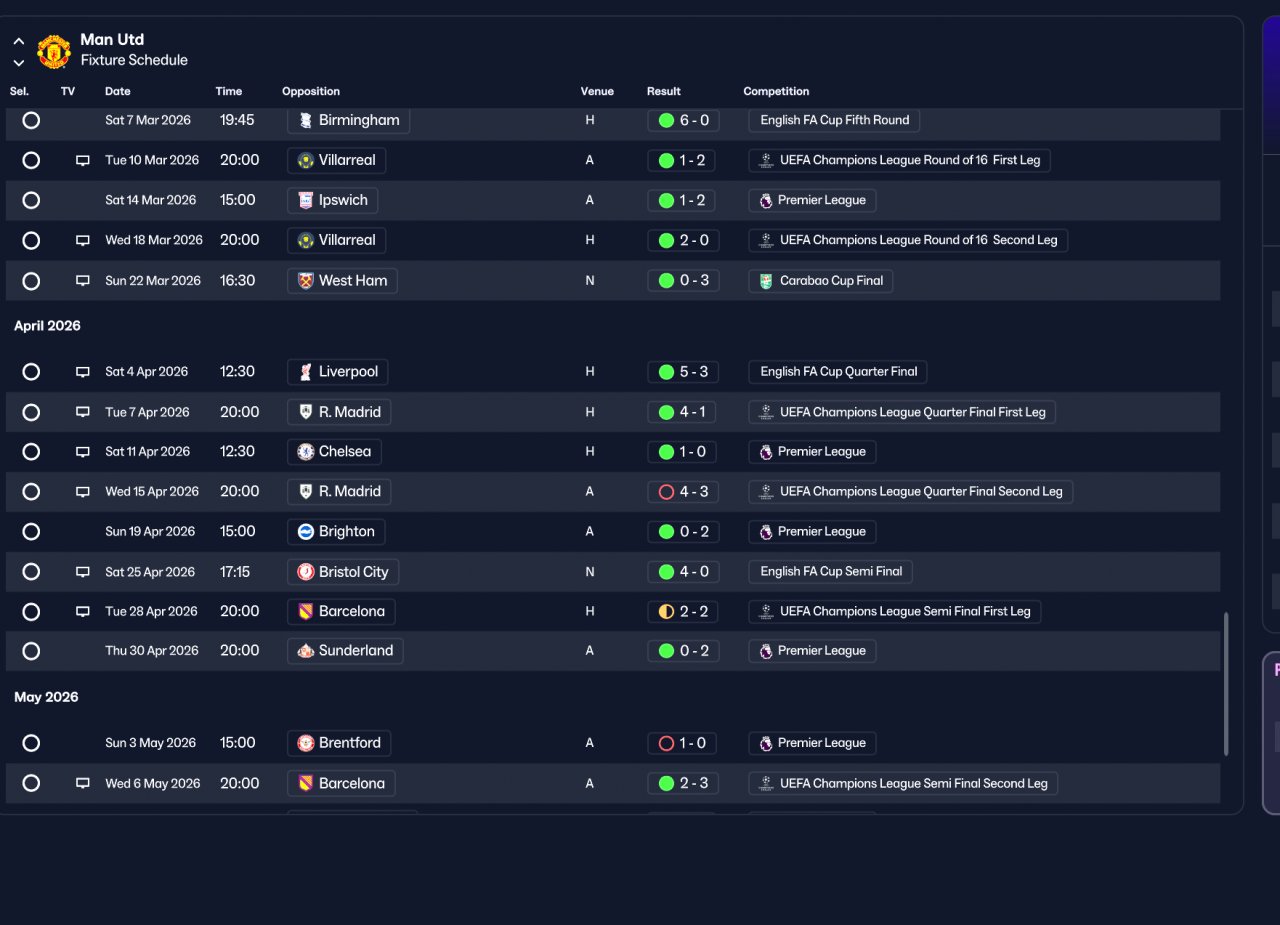
Task: Sort fixtures by the Date column header
Action: pyautogui.click(x=118, y=91)
